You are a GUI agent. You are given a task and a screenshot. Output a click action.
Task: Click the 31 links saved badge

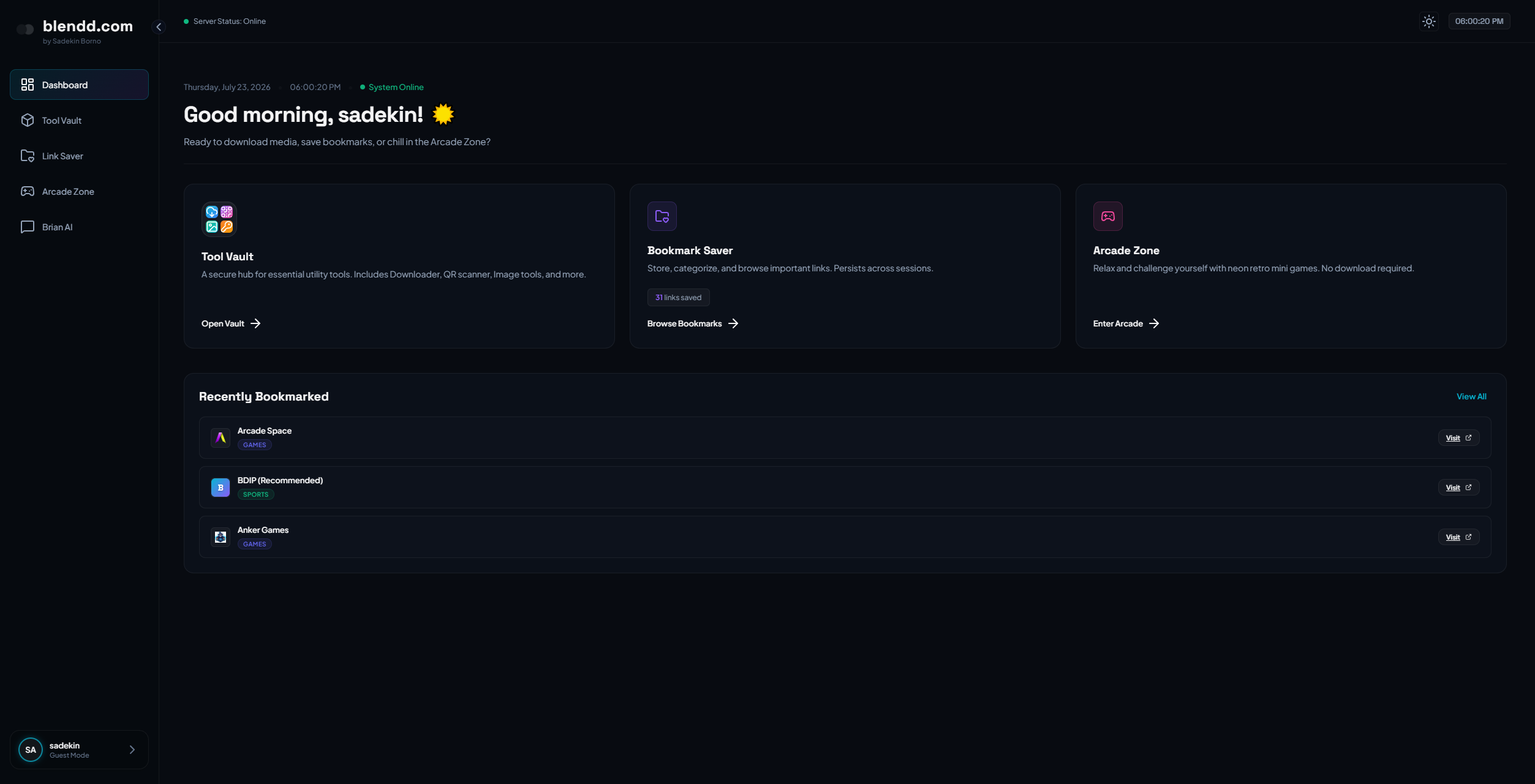(679, 298)
